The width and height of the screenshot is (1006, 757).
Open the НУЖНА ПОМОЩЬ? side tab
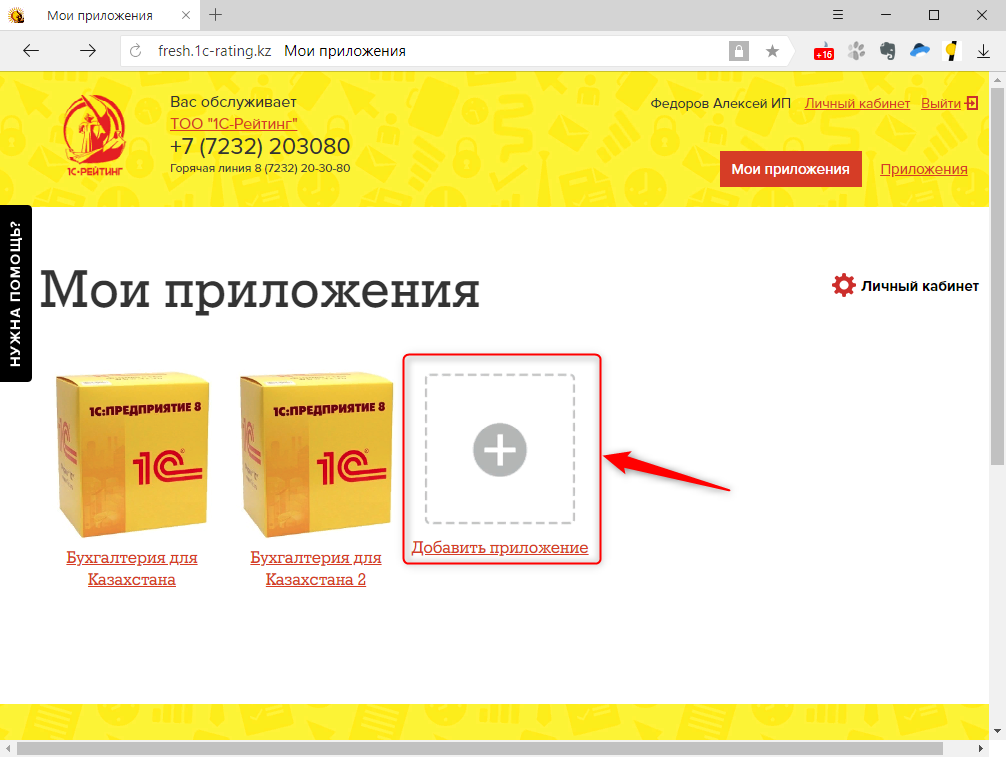15,294
